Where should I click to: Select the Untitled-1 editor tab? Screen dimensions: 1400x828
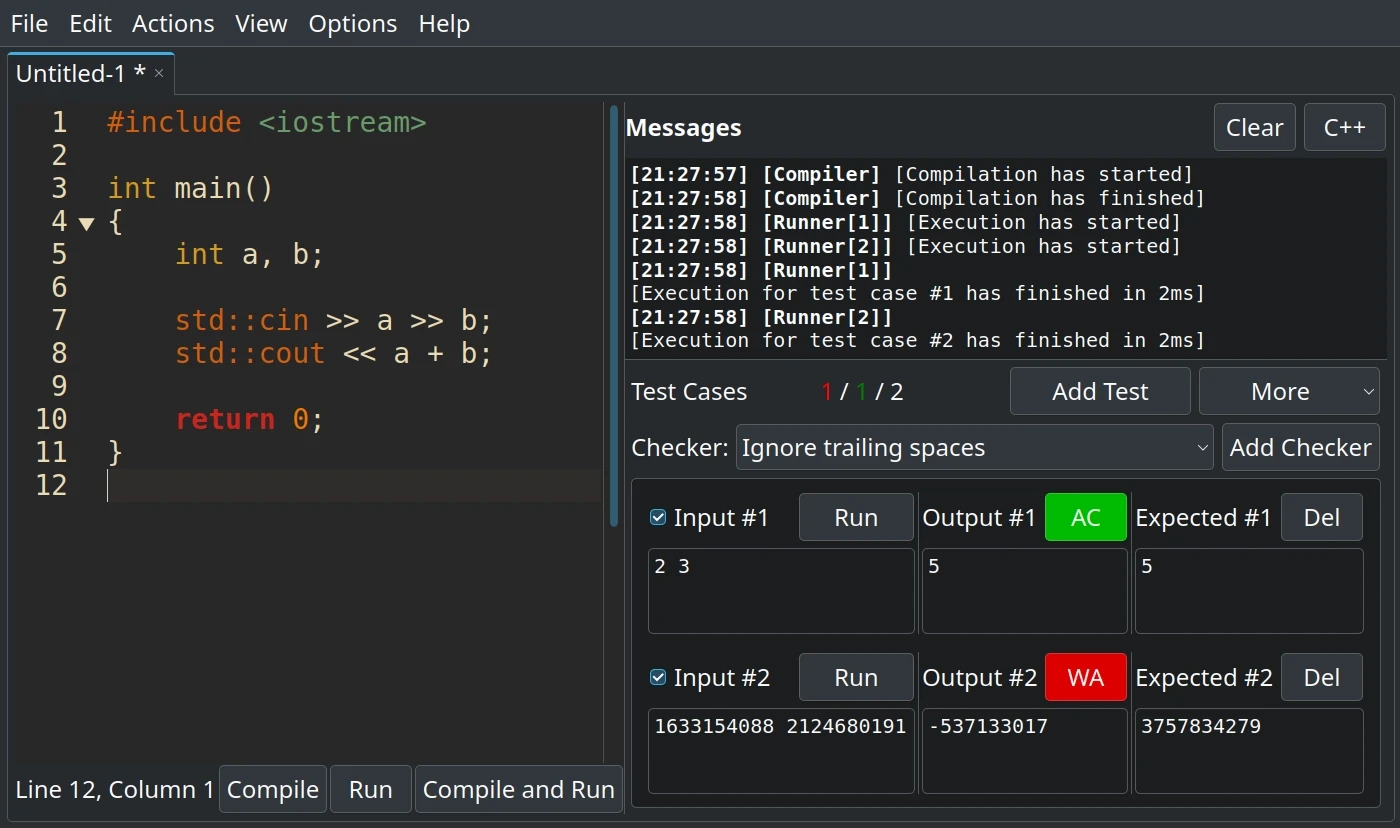[80, 73]
